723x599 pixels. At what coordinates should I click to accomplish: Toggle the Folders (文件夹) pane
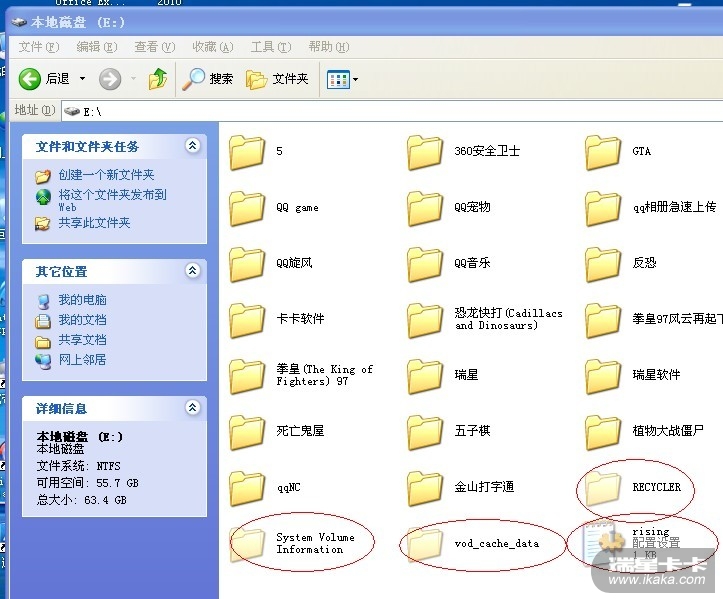pyautogui.click(x=277, y=79)
